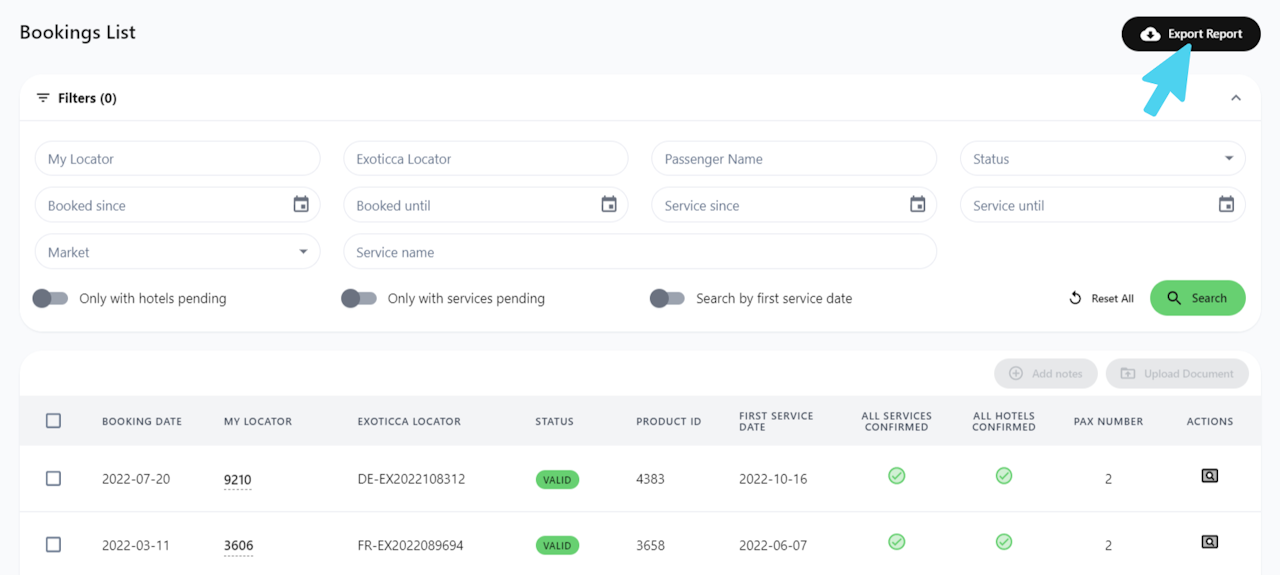This screenshot has height=575, width=1280.
Task: Expand the Market dropdown
Action: (x=177, y=252)
